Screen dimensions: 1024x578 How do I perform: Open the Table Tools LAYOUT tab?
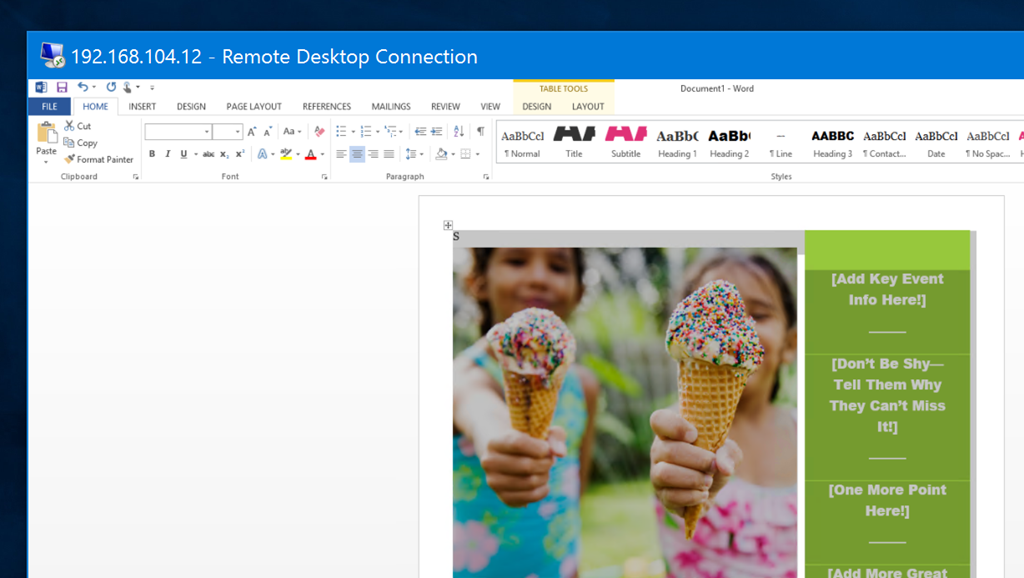click(x=588, y=106)
